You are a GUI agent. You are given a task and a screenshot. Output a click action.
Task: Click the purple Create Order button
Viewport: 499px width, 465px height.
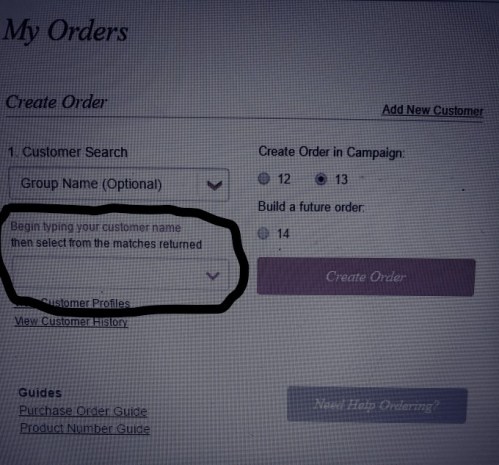(366, 277)
